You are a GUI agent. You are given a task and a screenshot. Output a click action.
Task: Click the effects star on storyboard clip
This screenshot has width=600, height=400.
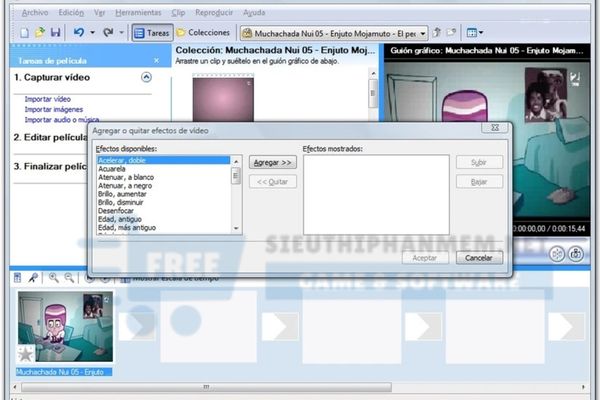(x=26, y=354)
